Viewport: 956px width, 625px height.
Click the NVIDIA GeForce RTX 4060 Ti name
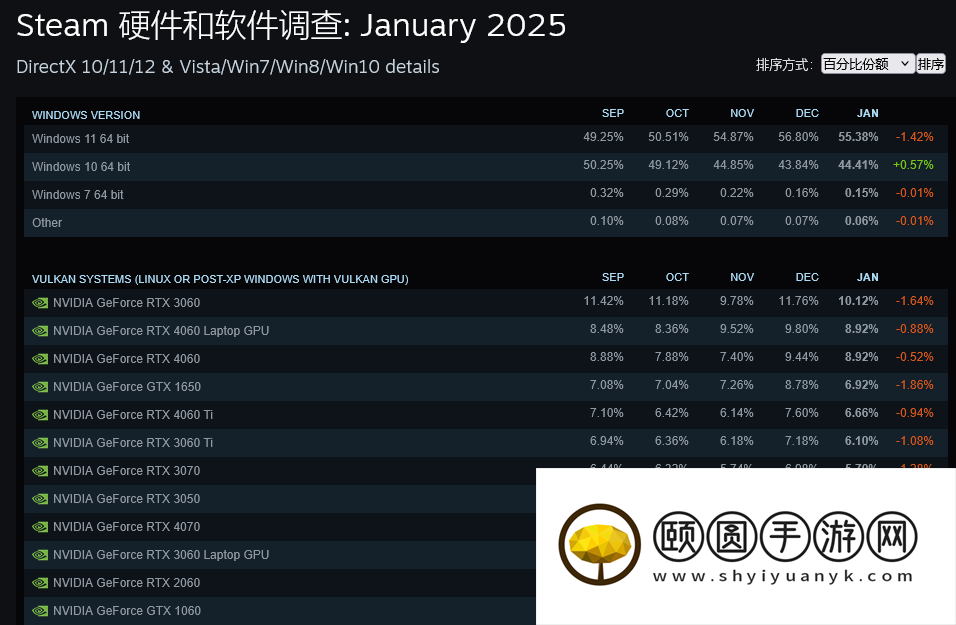133,415
